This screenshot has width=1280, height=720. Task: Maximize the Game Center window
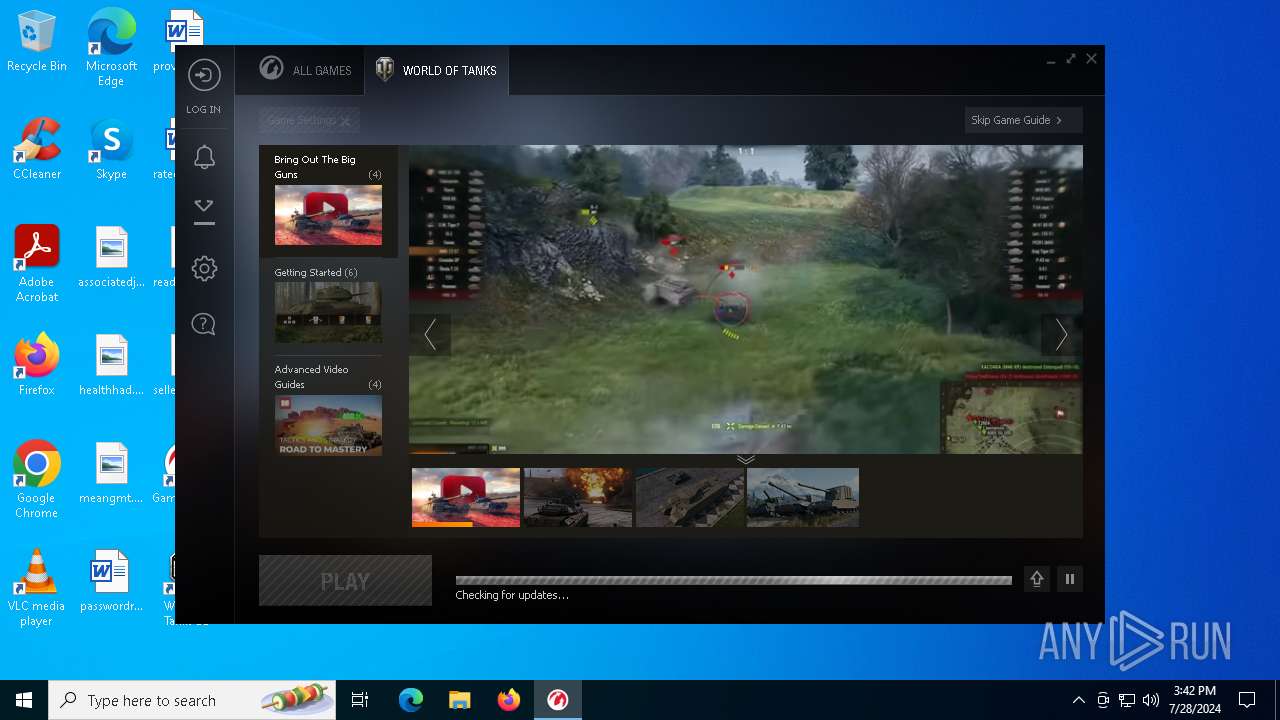(1071, 59)
